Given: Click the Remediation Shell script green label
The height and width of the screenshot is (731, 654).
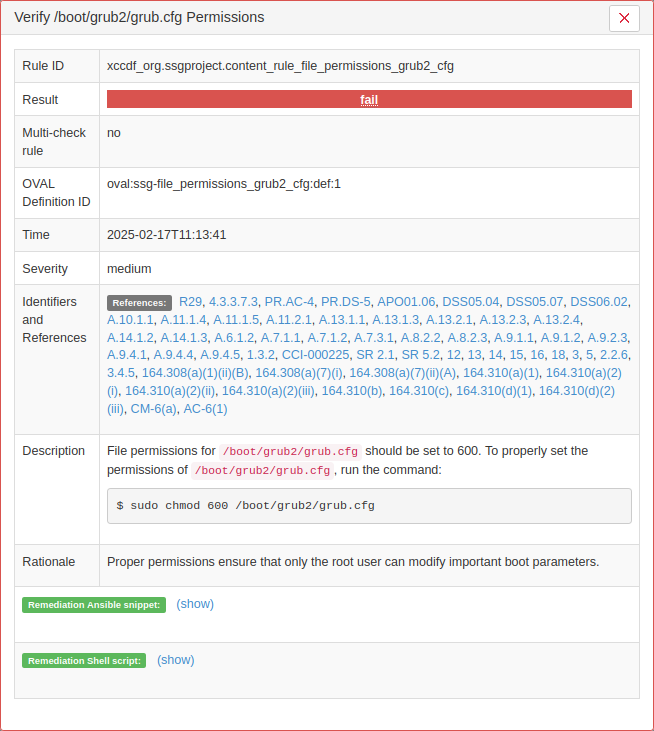Looking at the screenshot, I should [x=85, y=661].
